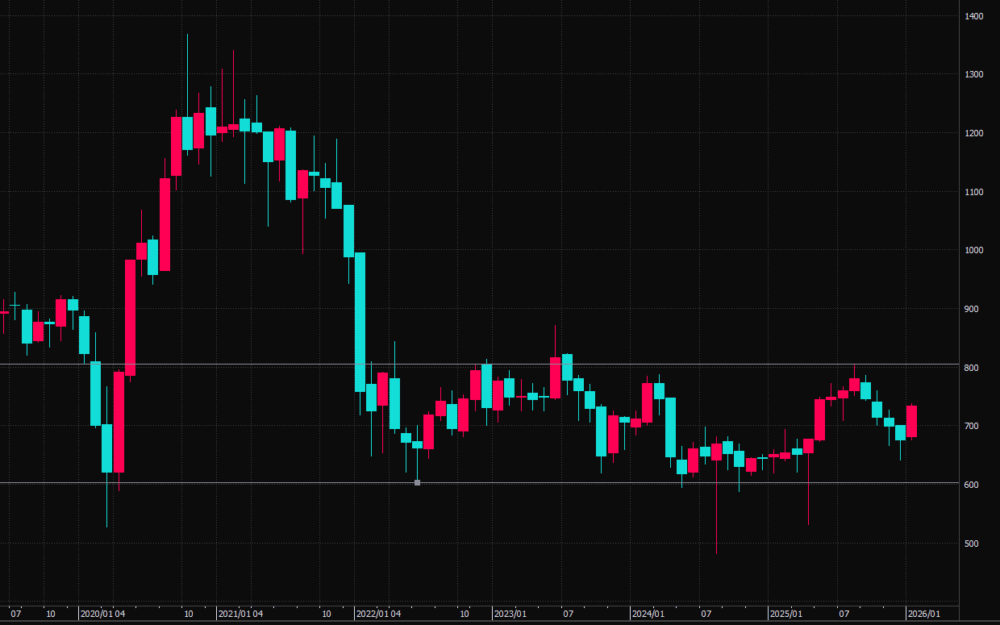
Task: Click the tall red candle rising from 790 to 980
Action: pyautogui.click(x=130, y=317)
